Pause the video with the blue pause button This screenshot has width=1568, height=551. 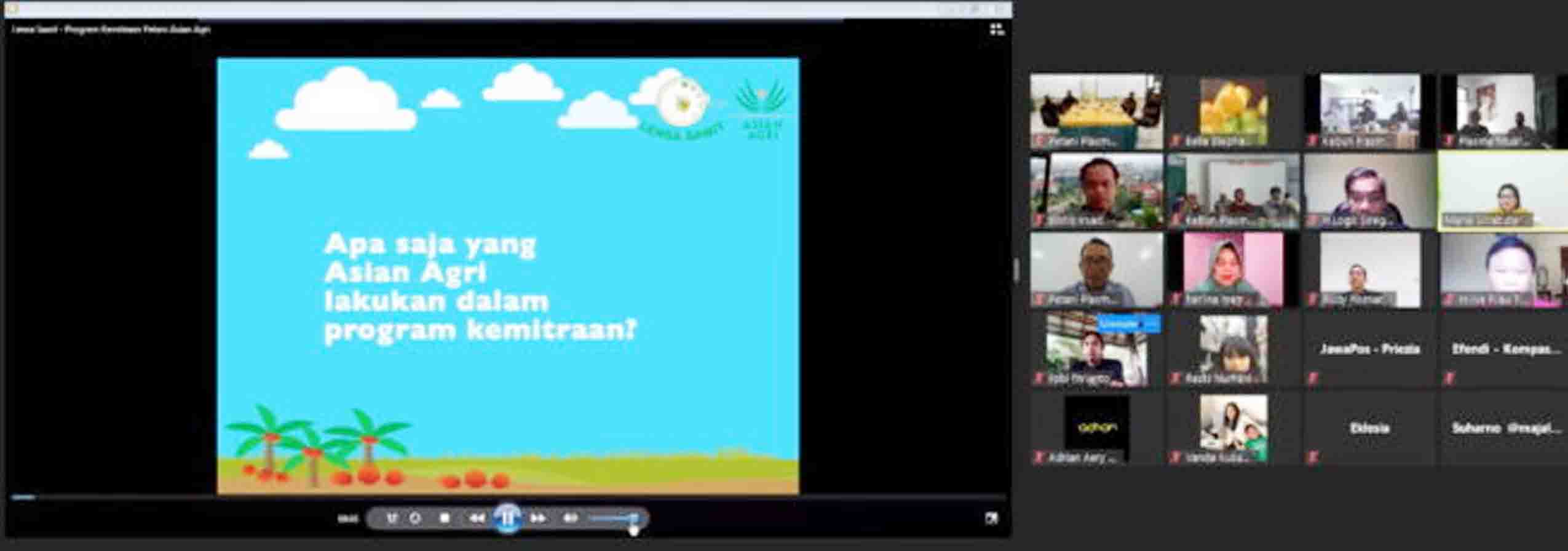508,518
